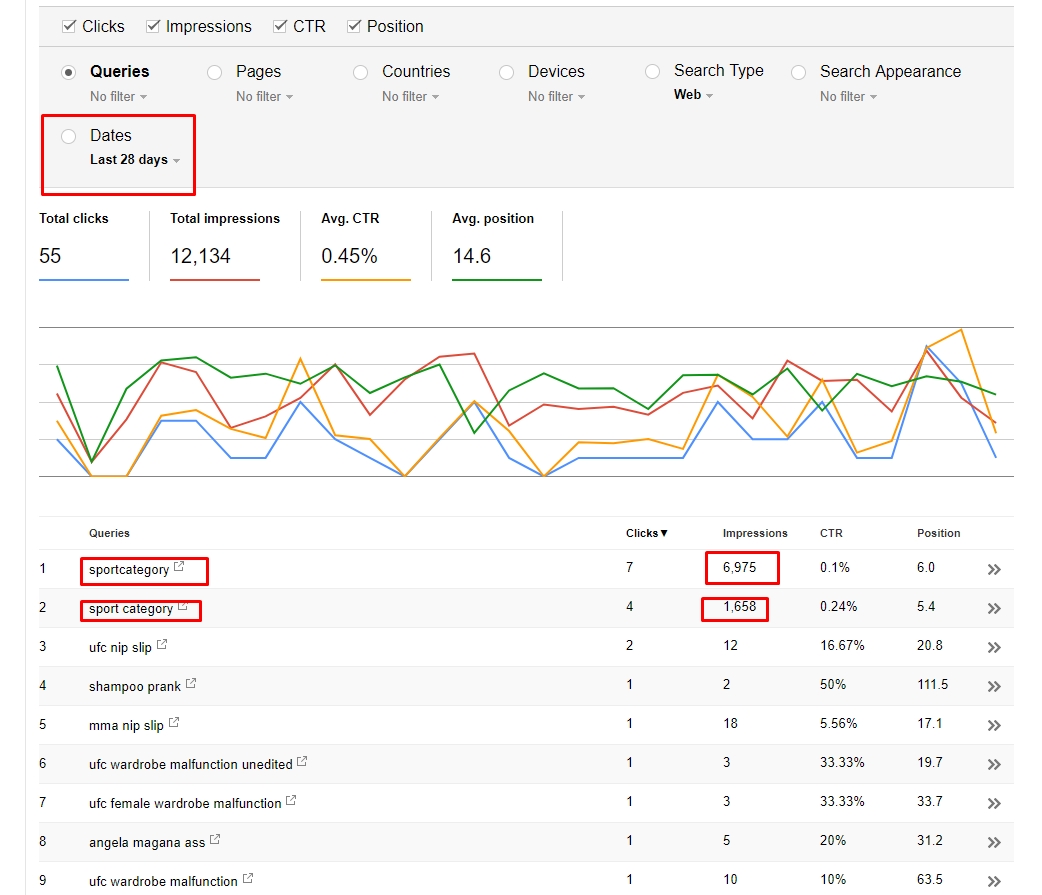Toggle the Impressions checkbox
Screen dimensions: 1042x895
(x=153, y=26)
